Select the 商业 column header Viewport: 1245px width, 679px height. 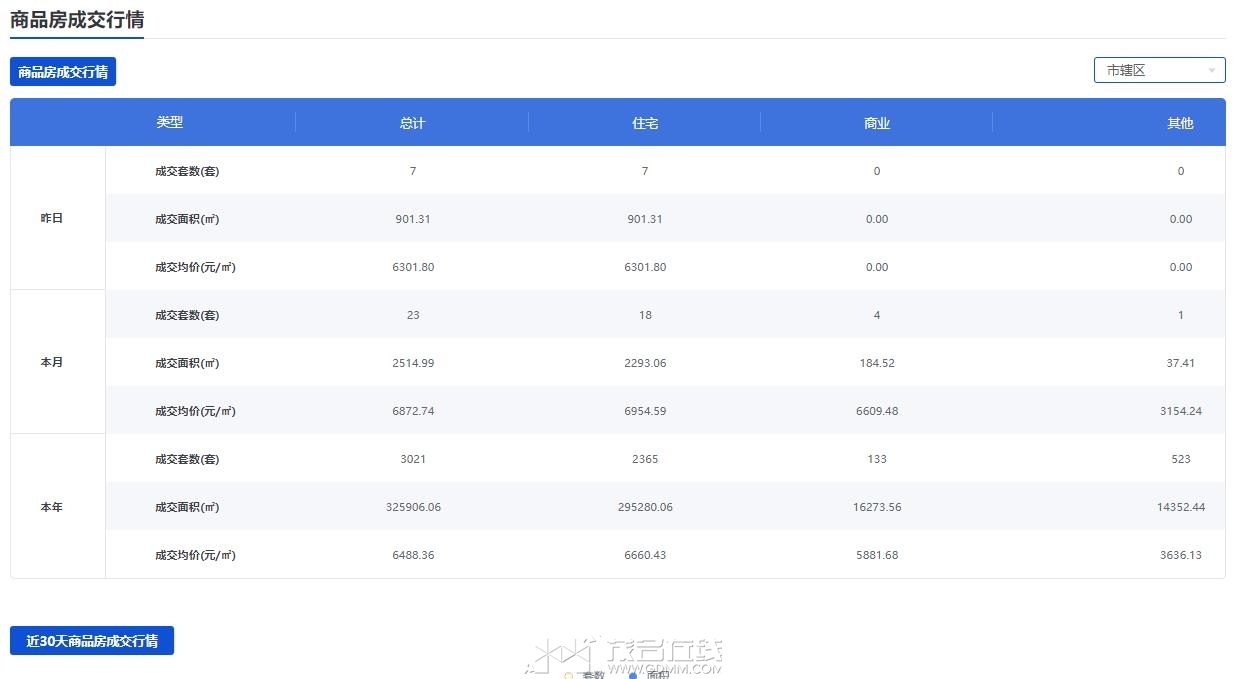877,123
